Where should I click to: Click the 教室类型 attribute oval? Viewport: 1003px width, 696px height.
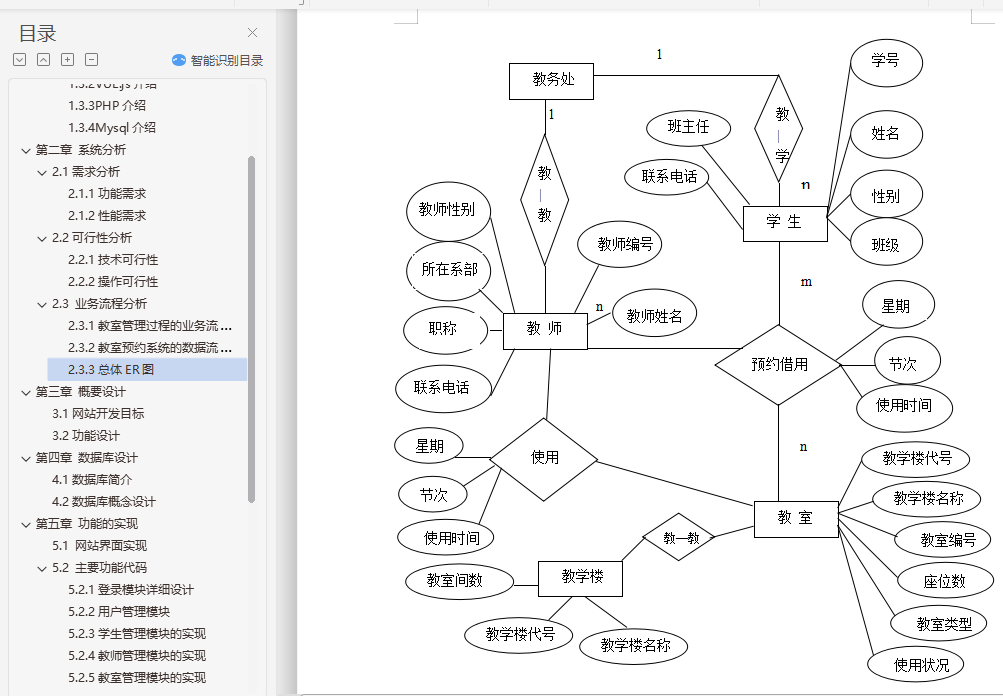point(938,623)
